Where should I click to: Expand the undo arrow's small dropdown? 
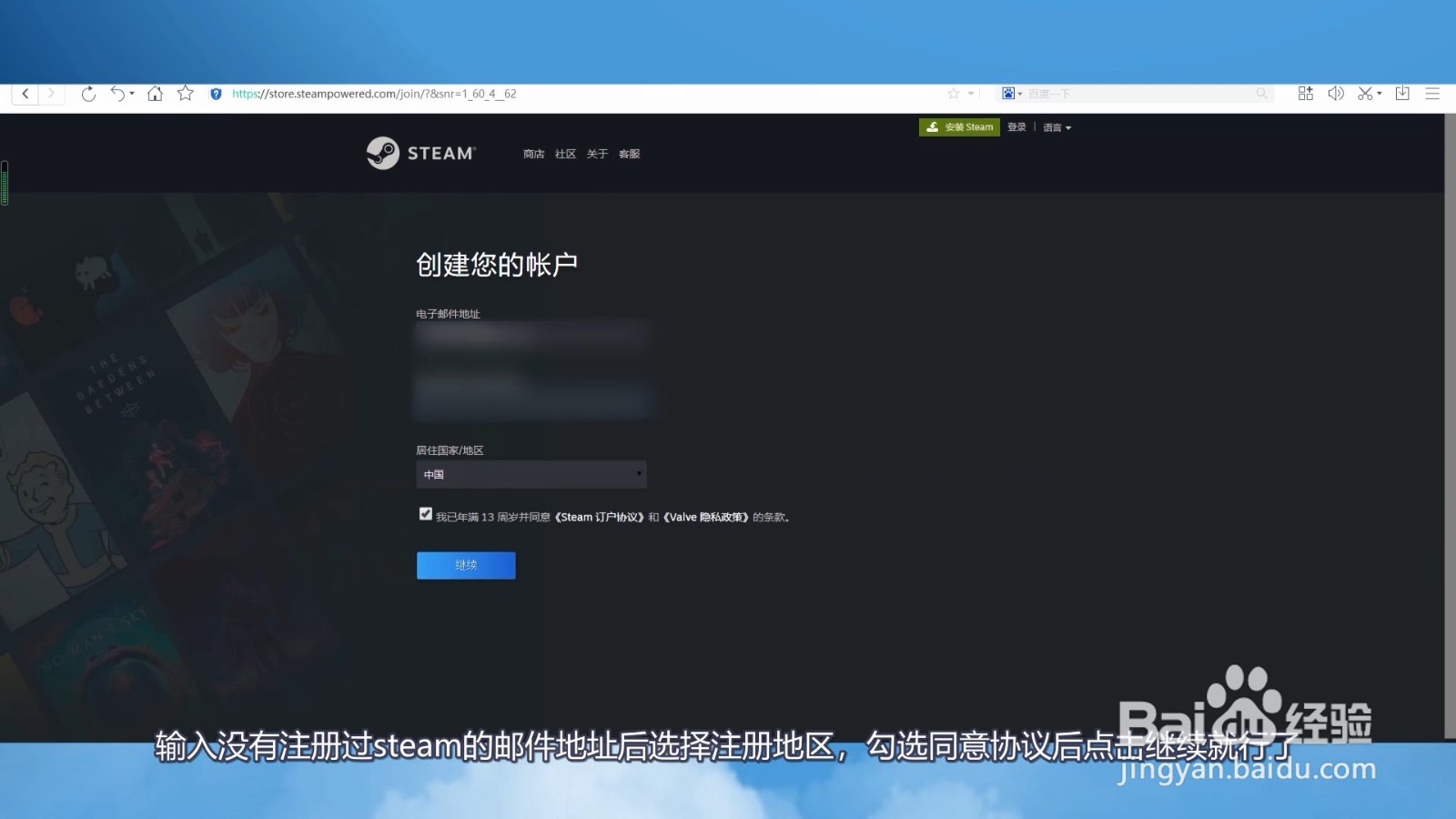[132, 94]
